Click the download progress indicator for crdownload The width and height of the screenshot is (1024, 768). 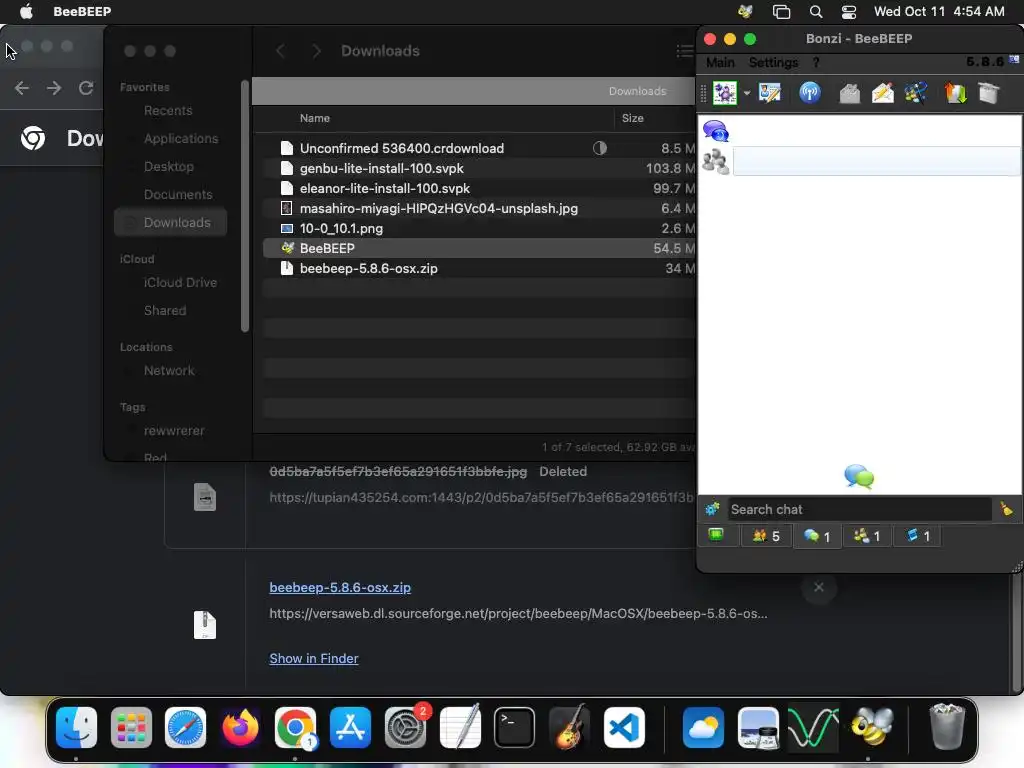coord(600,148)
